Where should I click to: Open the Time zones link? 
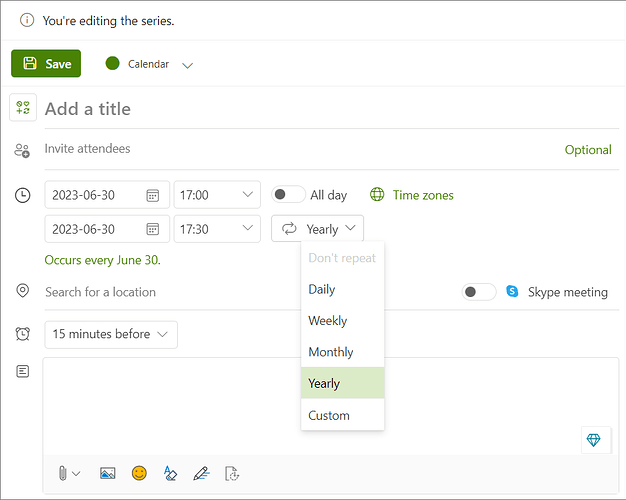tap(423, 195)
